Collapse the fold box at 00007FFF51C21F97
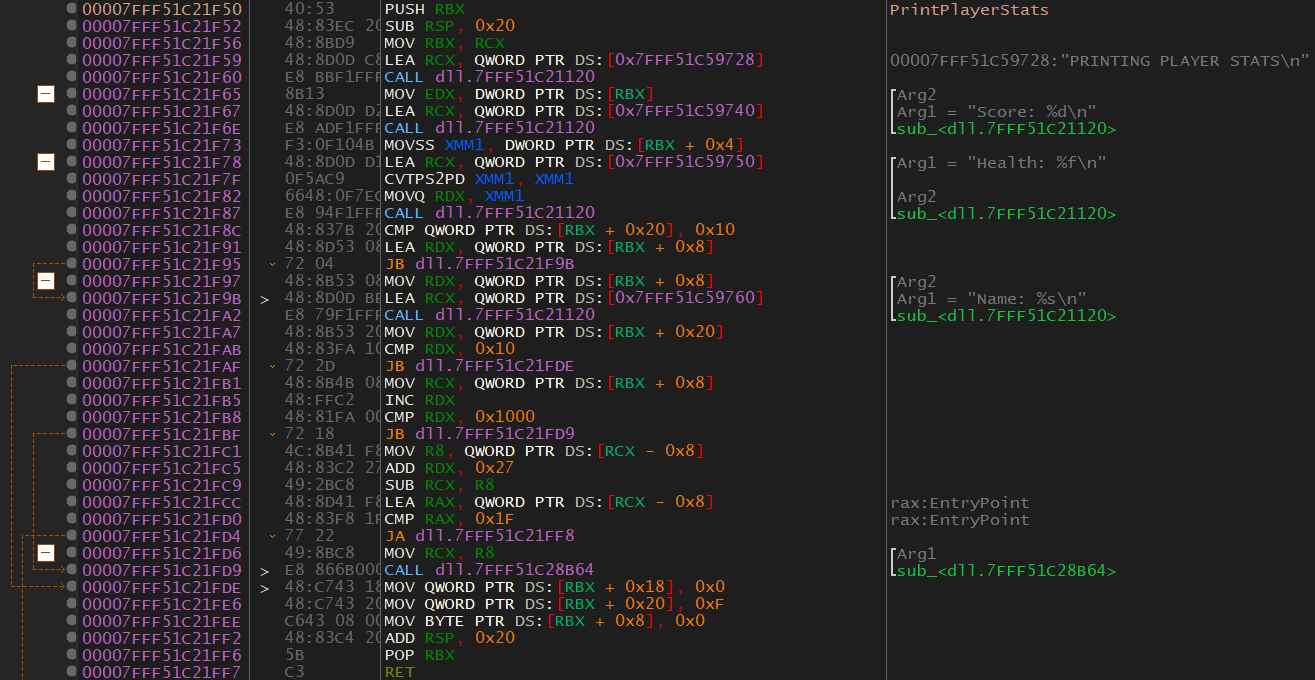 (45, 281)
